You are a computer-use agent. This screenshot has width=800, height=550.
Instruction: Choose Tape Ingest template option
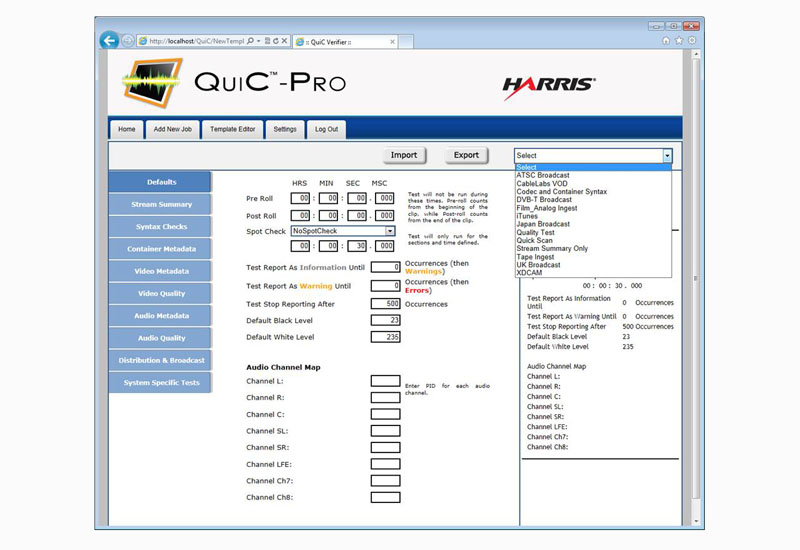tap(593, 257)
